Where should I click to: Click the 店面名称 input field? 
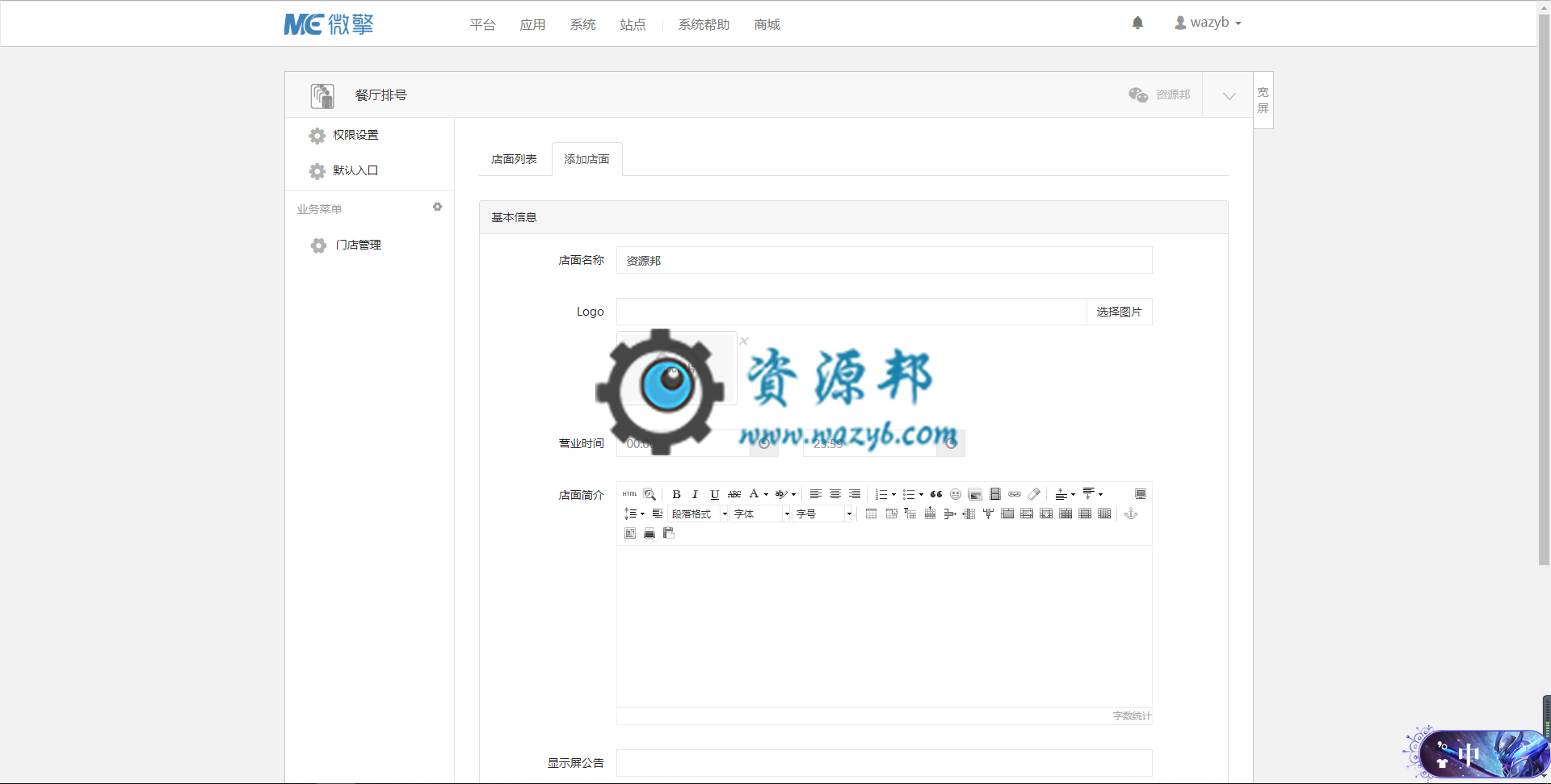pos(884,260)
